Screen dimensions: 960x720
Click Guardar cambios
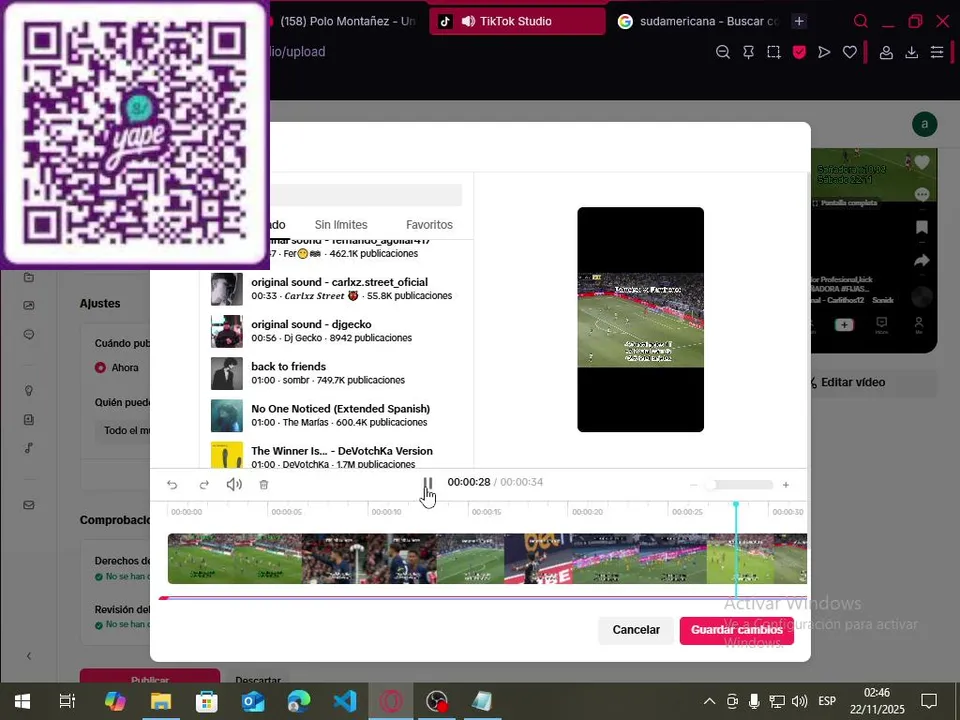tap(737, 630)
